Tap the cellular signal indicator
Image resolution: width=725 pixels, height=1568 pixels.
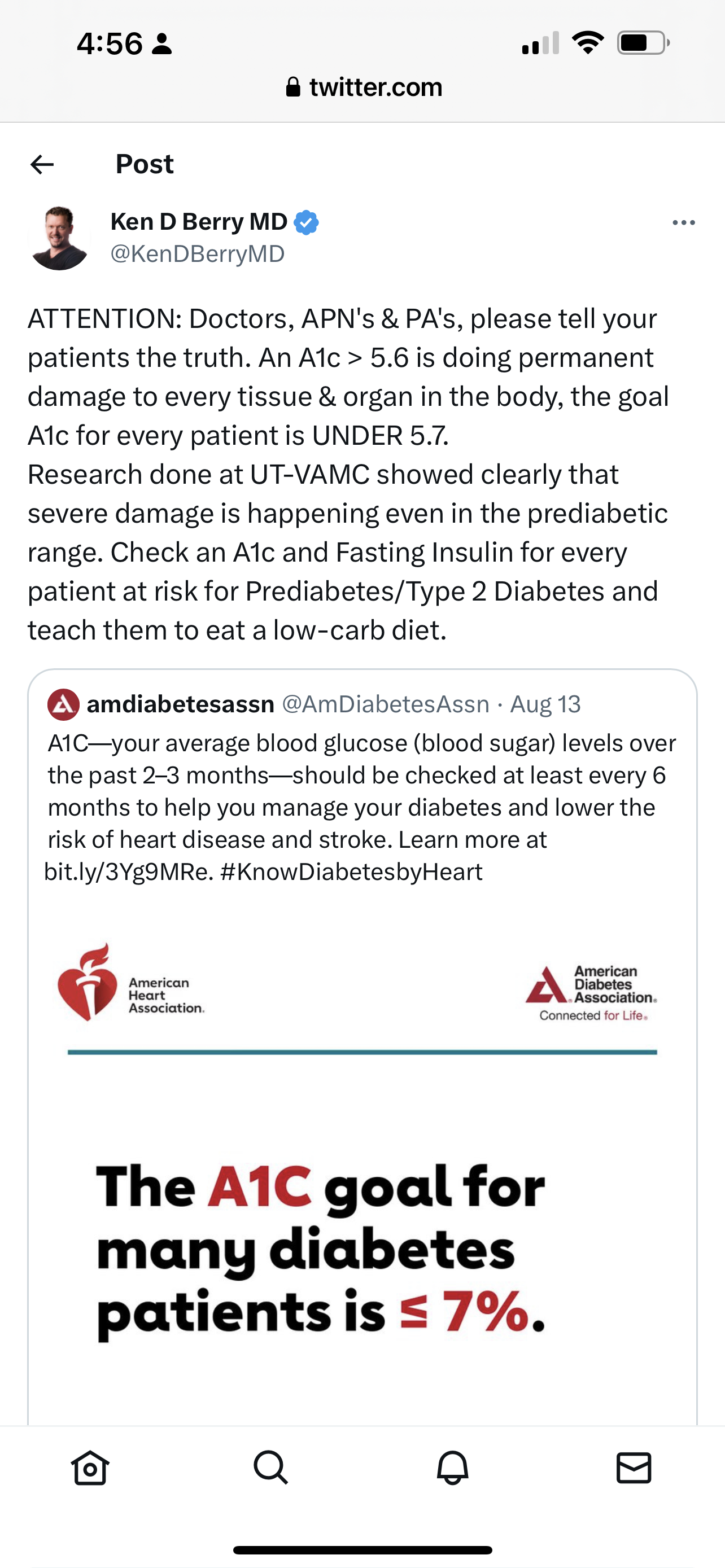[x=539, y=42]
